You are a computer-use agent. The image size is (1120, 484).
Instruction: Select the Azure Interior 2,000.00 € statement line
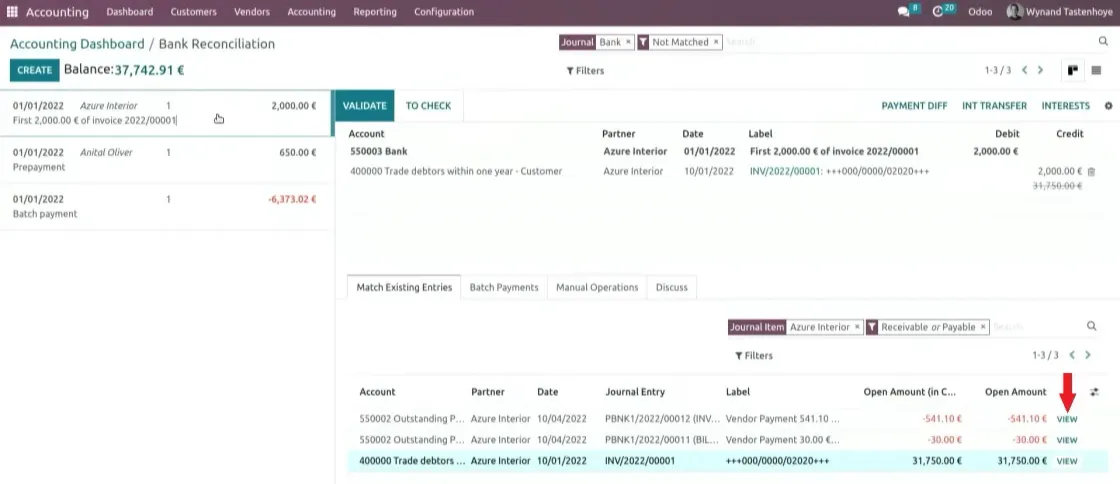click(166, 113)
